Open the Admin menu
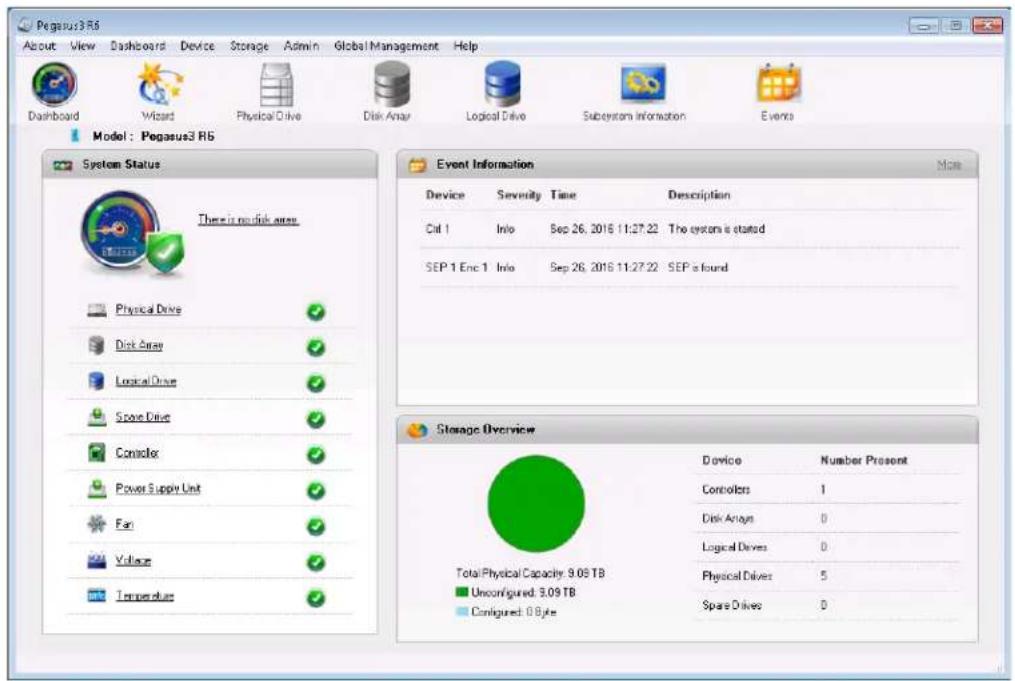The image size is (1015, 681). coord(301,46)
